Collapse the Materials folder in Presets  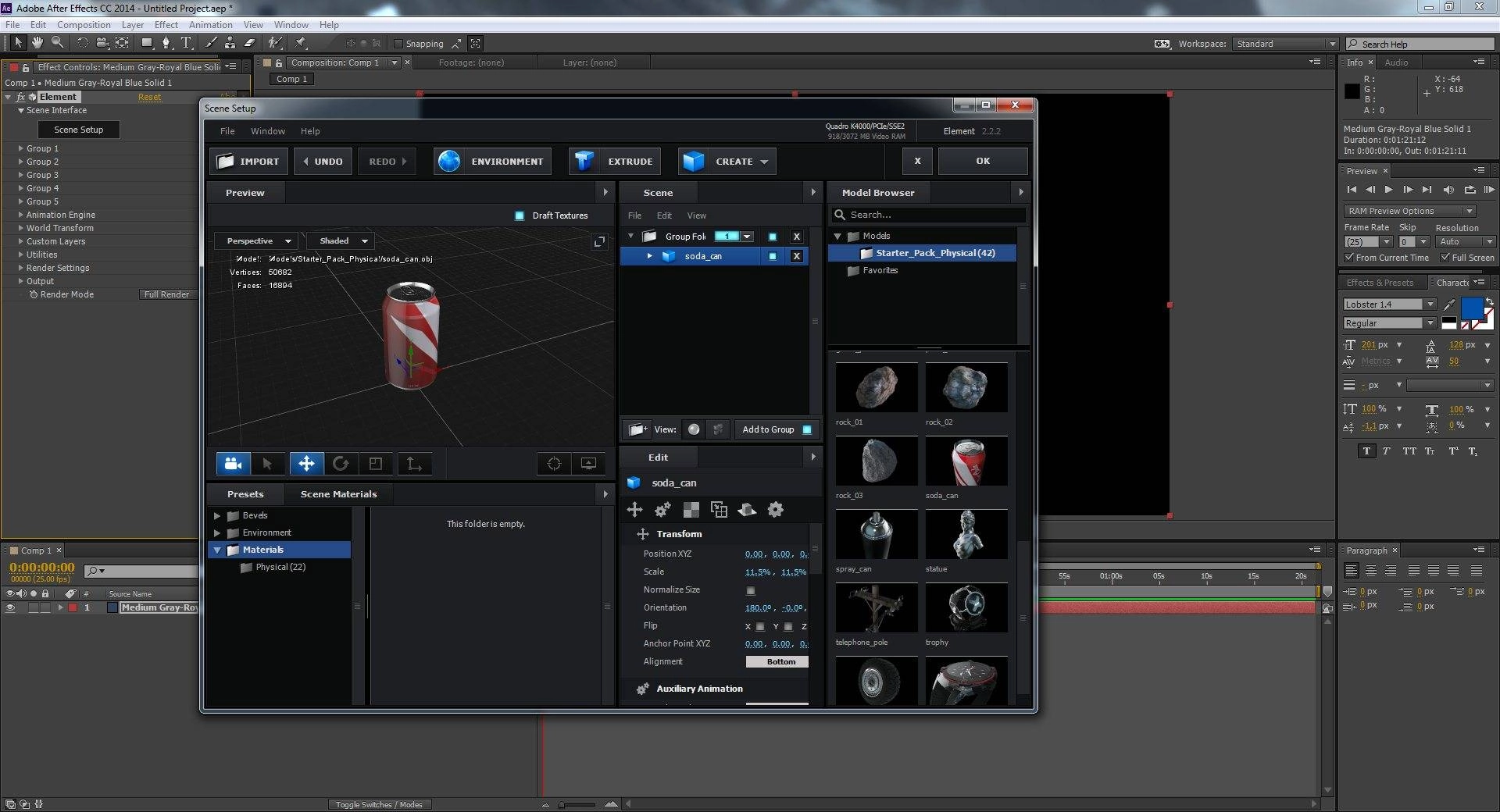coord(217,550)
